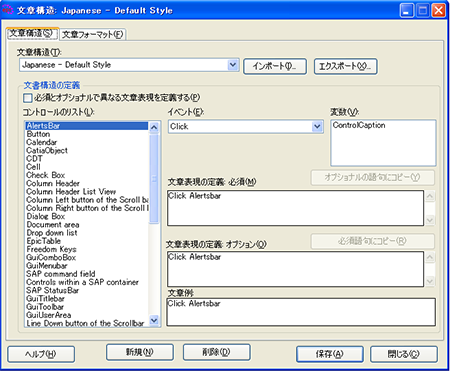Click the オプション sentence definition text box
This screenshot has width=450, height=371.
(x=295, y=269)
